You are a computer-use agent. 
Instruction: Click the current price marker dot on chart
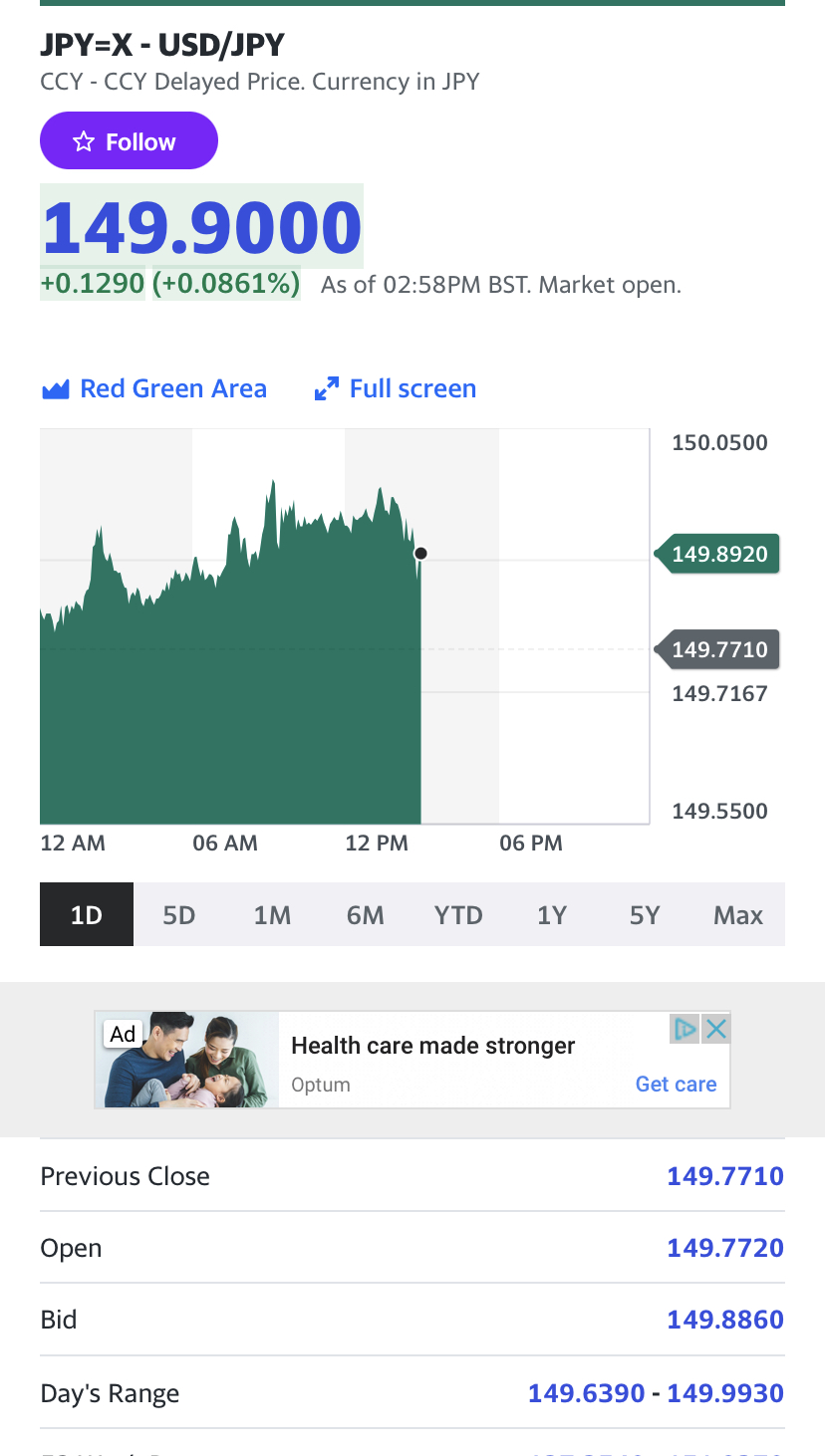(420, 553)
